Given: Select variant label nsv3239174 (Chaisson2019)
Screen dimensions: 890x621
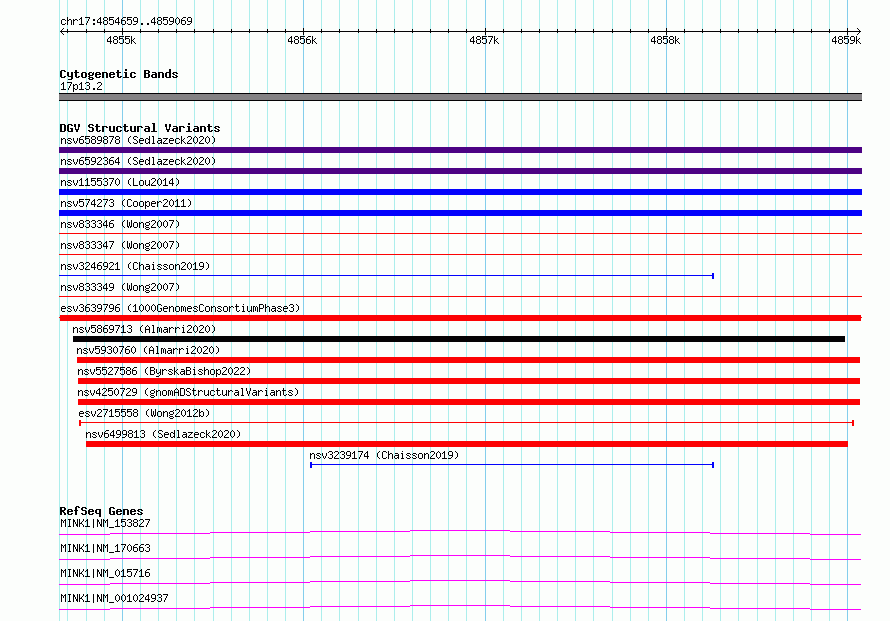Looking at the screenshot, I should [384, 455].
